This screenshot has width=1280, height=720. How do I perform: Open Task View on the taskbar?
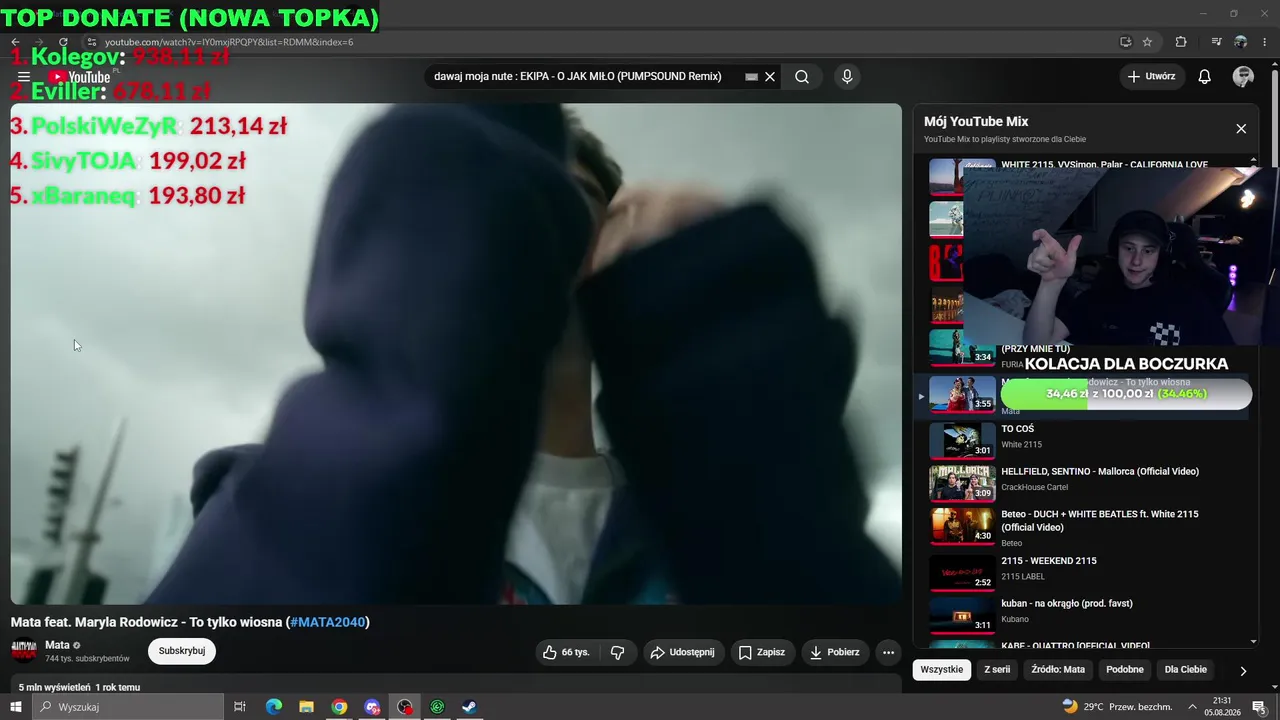240,707
